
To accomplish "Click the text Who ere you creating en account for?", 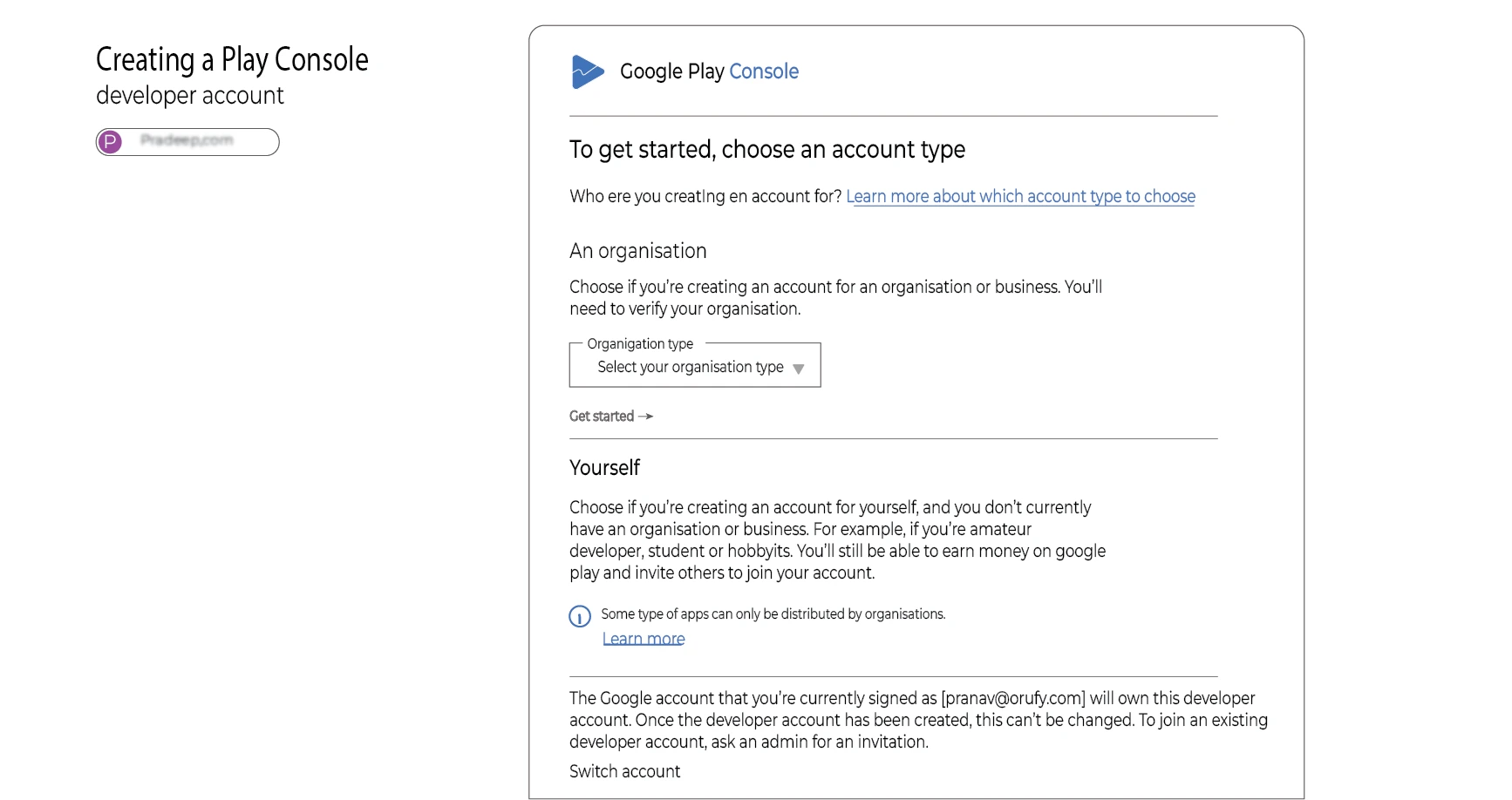I will click(705, 197).
